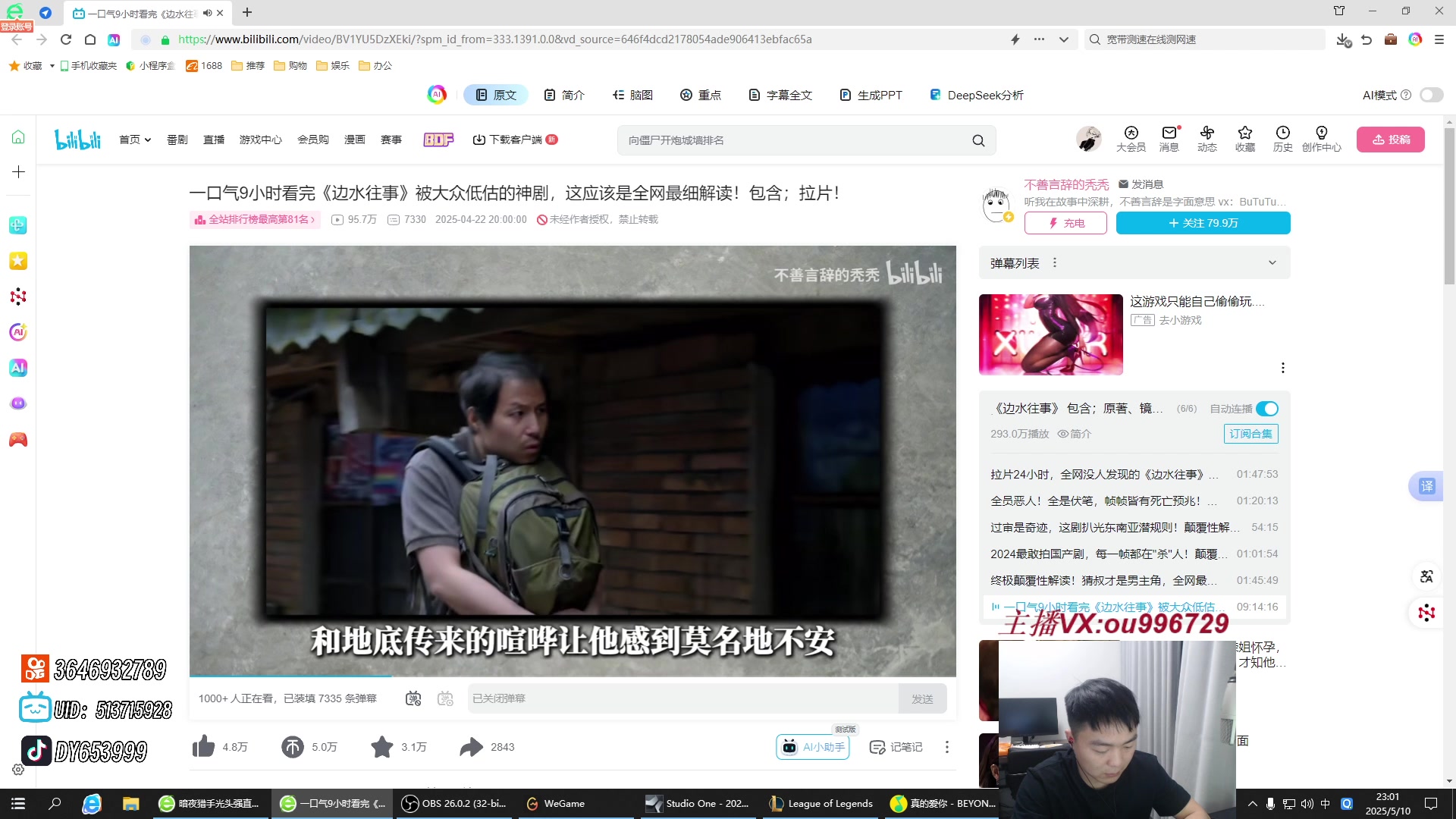1456x819 pixels.
Task: Go to browser home page icon
Action: point(90,39)
